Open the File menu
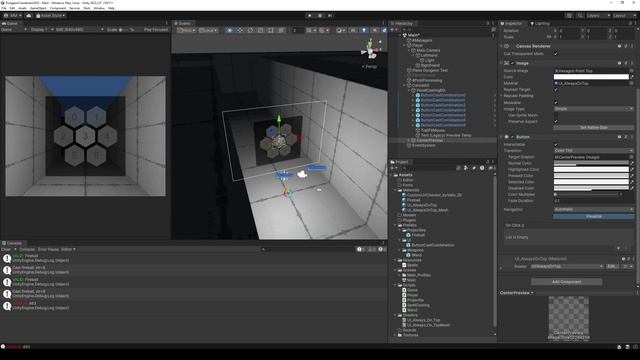Screen dimensions: 640x360 click(x=4, y=8)
